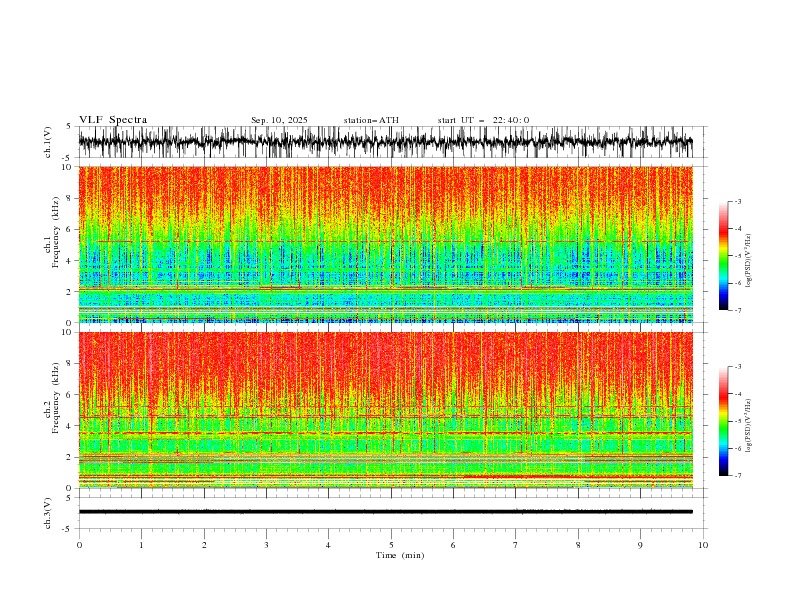Click time axis tick label "1"
Image resolution: width=792 pixels, height=612 pixels.
pos(141,545)
